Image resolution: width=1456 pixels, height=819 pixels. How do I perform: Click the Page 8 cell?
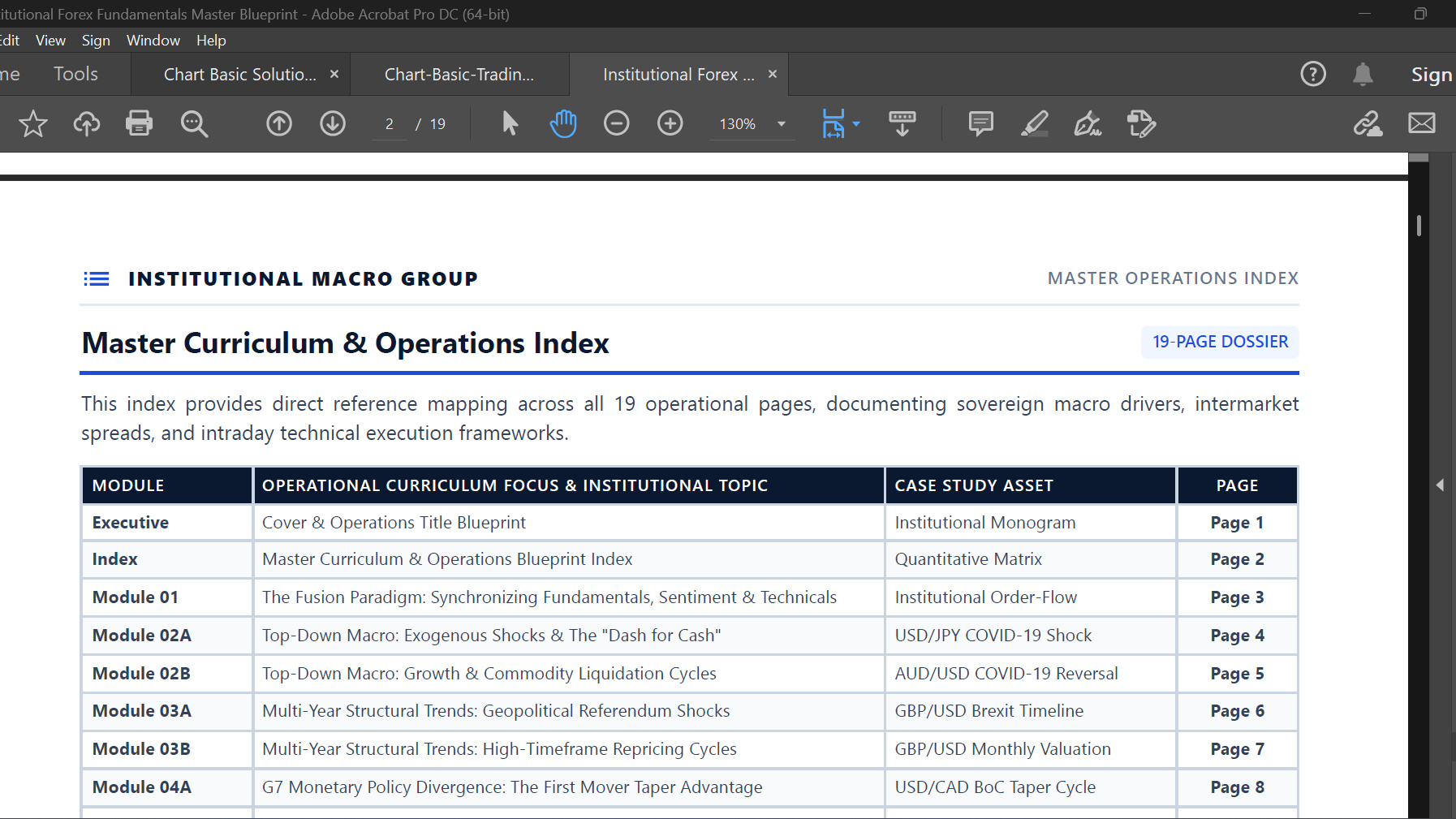coord(1237,787)
